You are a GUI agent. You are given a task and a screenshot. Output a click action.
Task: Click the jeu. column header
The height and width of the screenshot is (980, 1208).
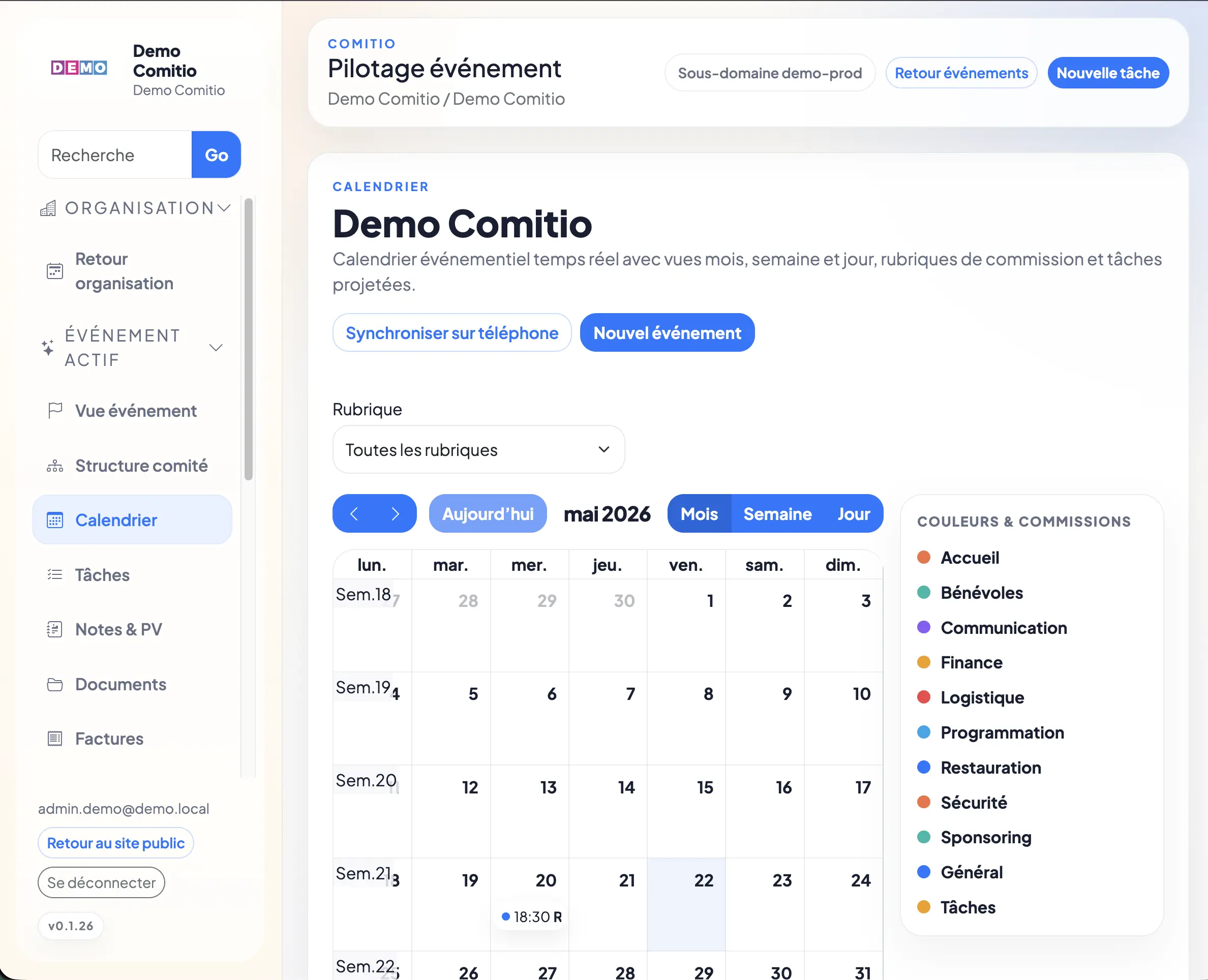tap(608, 565)
